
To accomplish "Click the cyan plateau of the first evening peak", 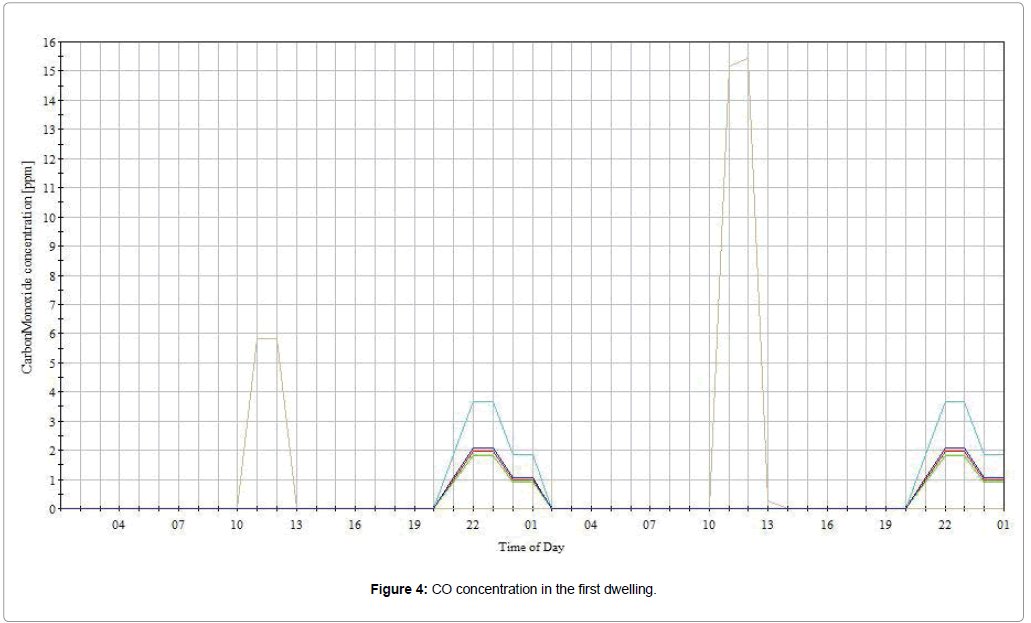I will tap(482, 401).
